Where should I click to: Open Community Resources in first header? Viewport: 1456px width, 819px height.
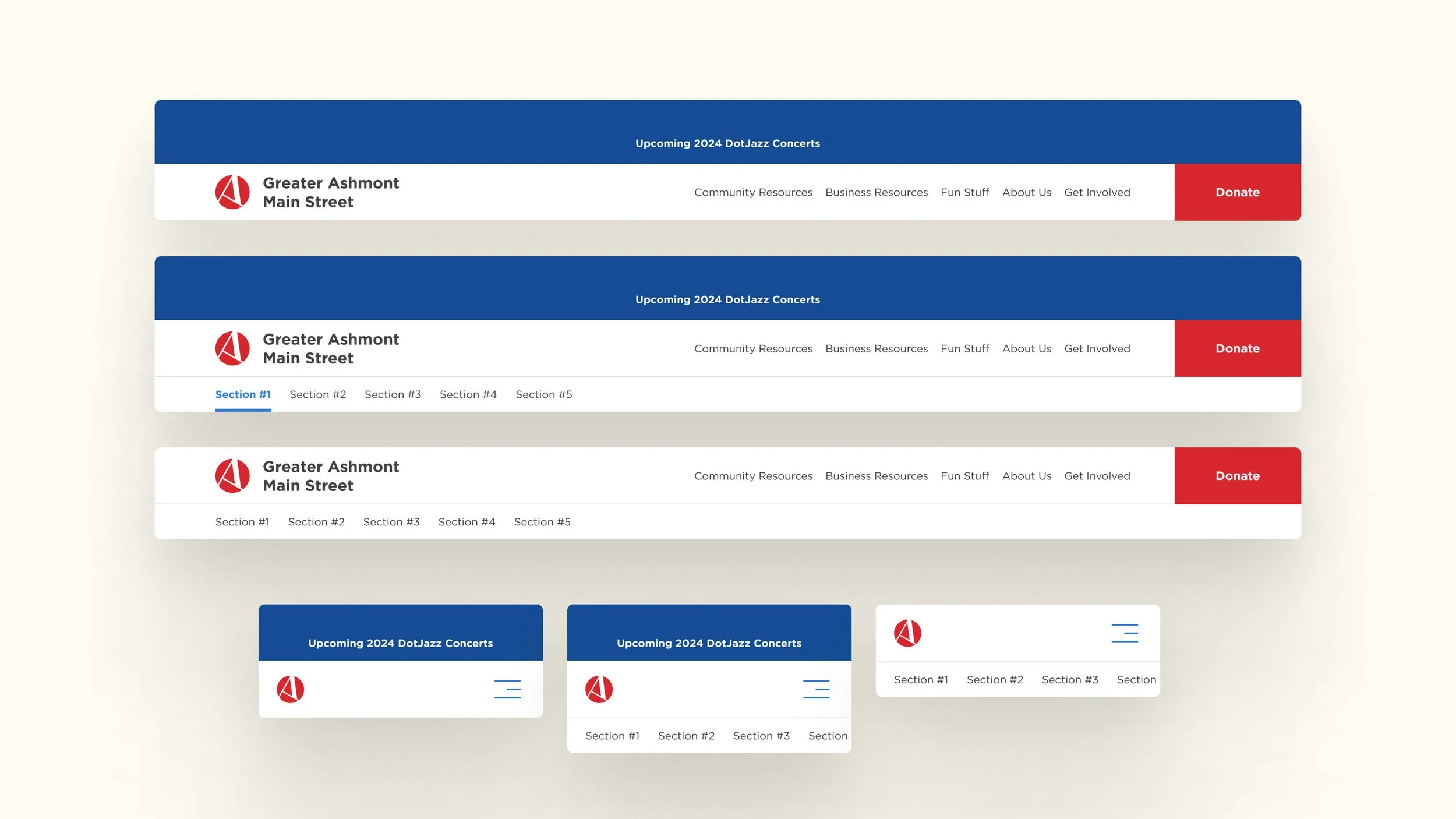753,192
